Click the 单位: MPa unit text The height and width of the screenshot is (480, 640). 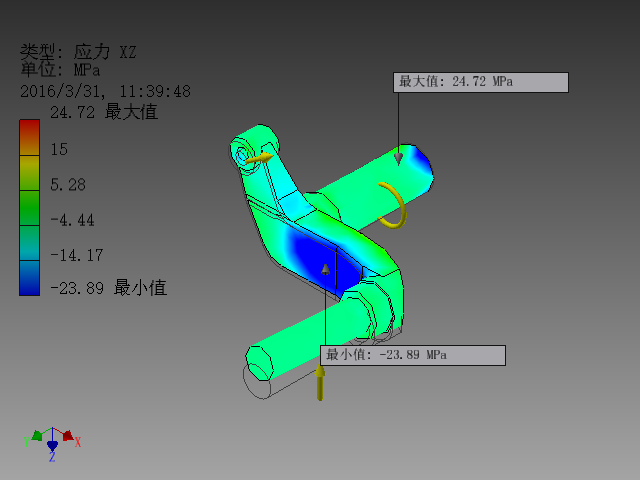[x=60, y=69]
